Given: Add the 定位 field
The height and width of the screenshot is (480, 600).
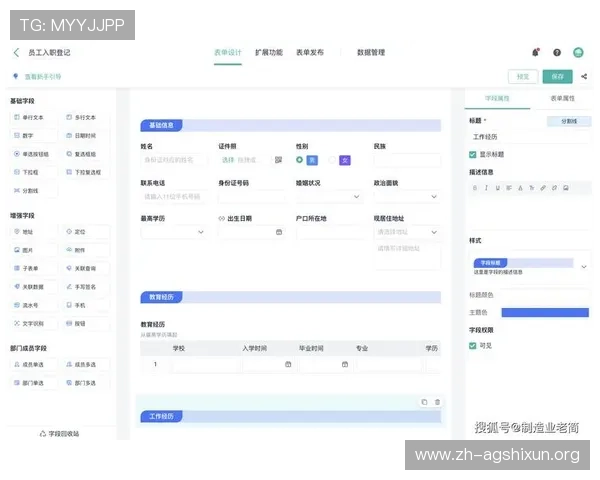Looking at the screenshot, I should tap(86, 232).
